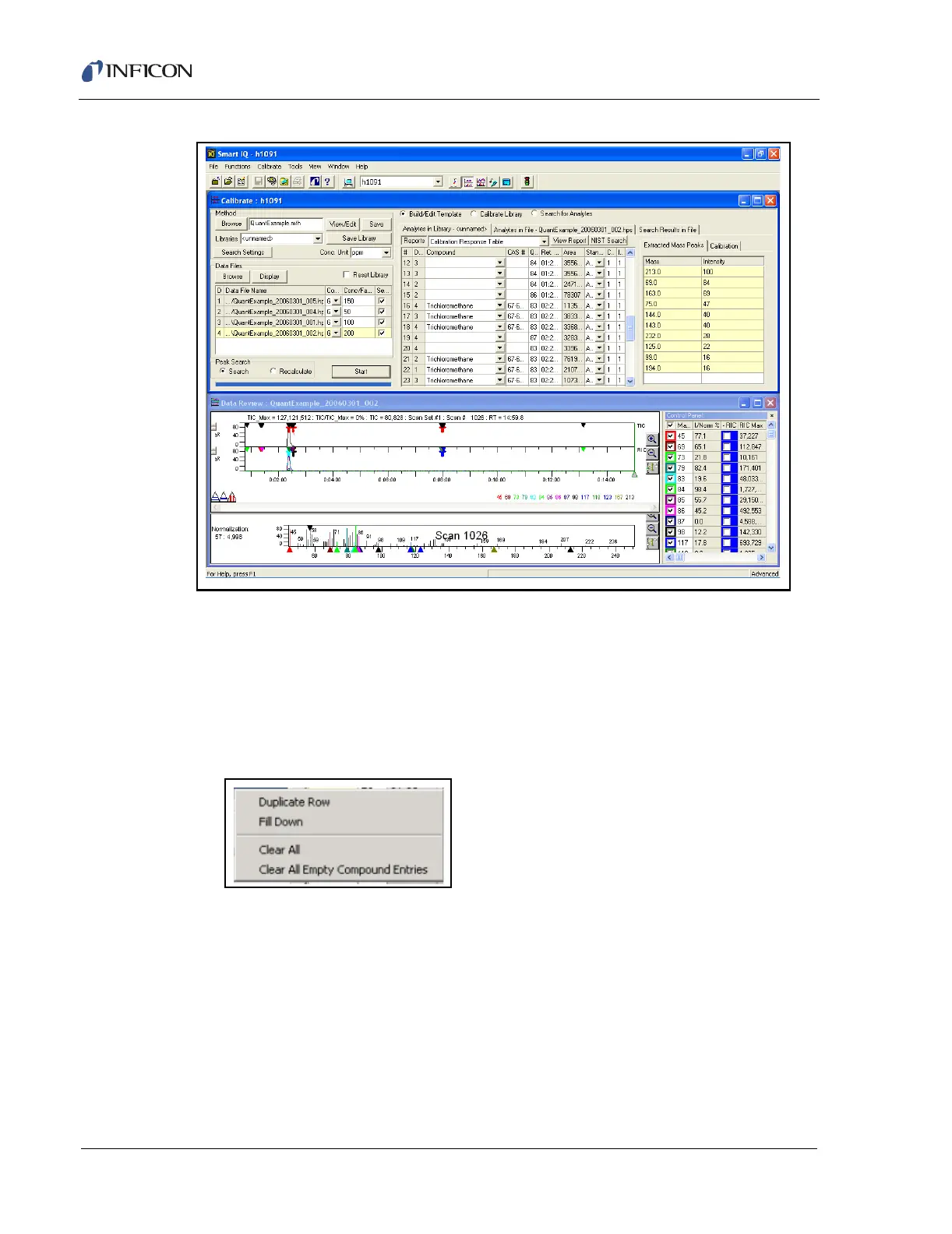Enable the Reset Library checkbox

coord(347,274)
